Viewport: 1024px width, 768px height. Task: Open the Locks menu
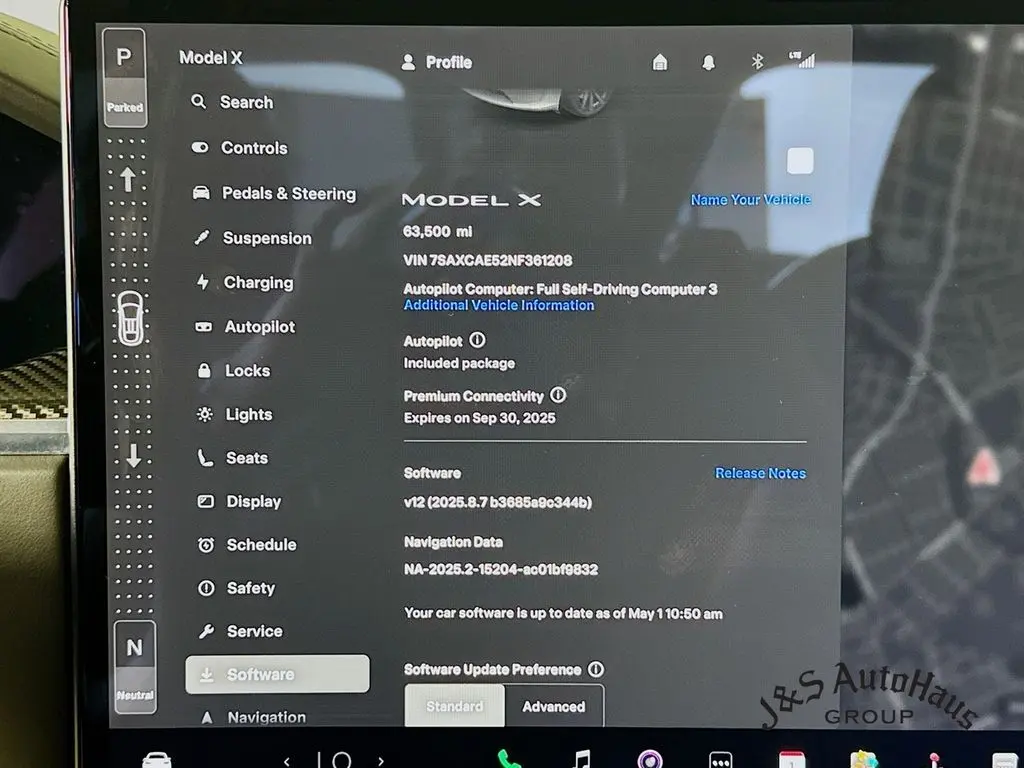pos(233,370)
